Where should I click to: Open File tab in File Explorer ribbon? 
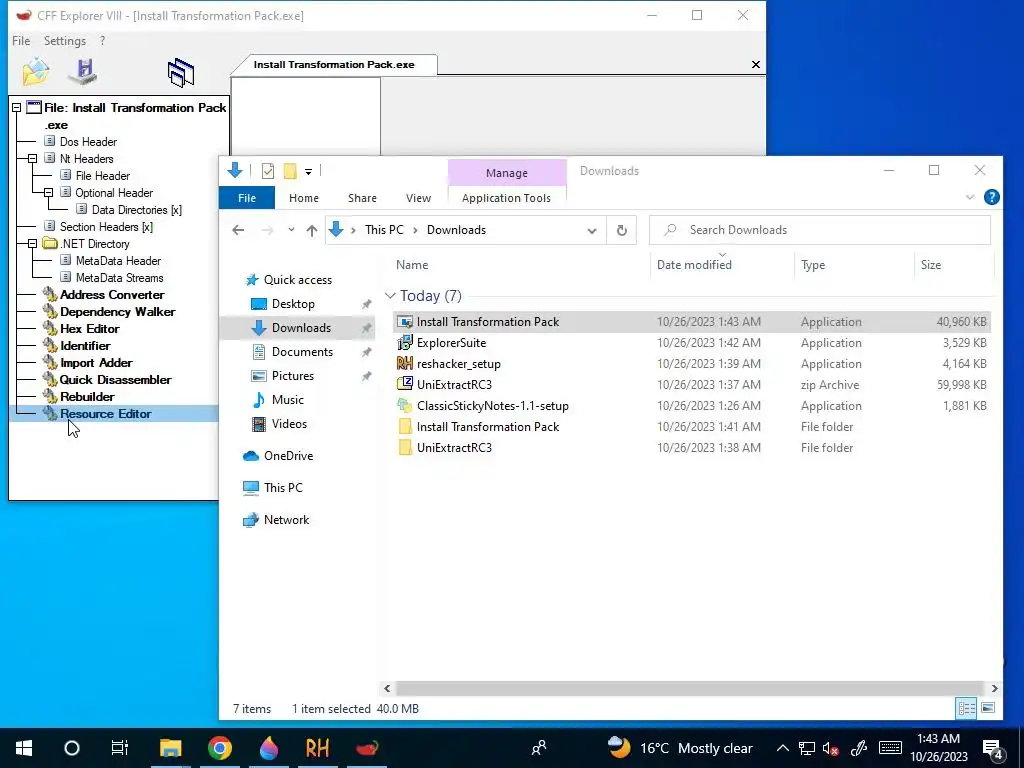(x=247, y=198)
